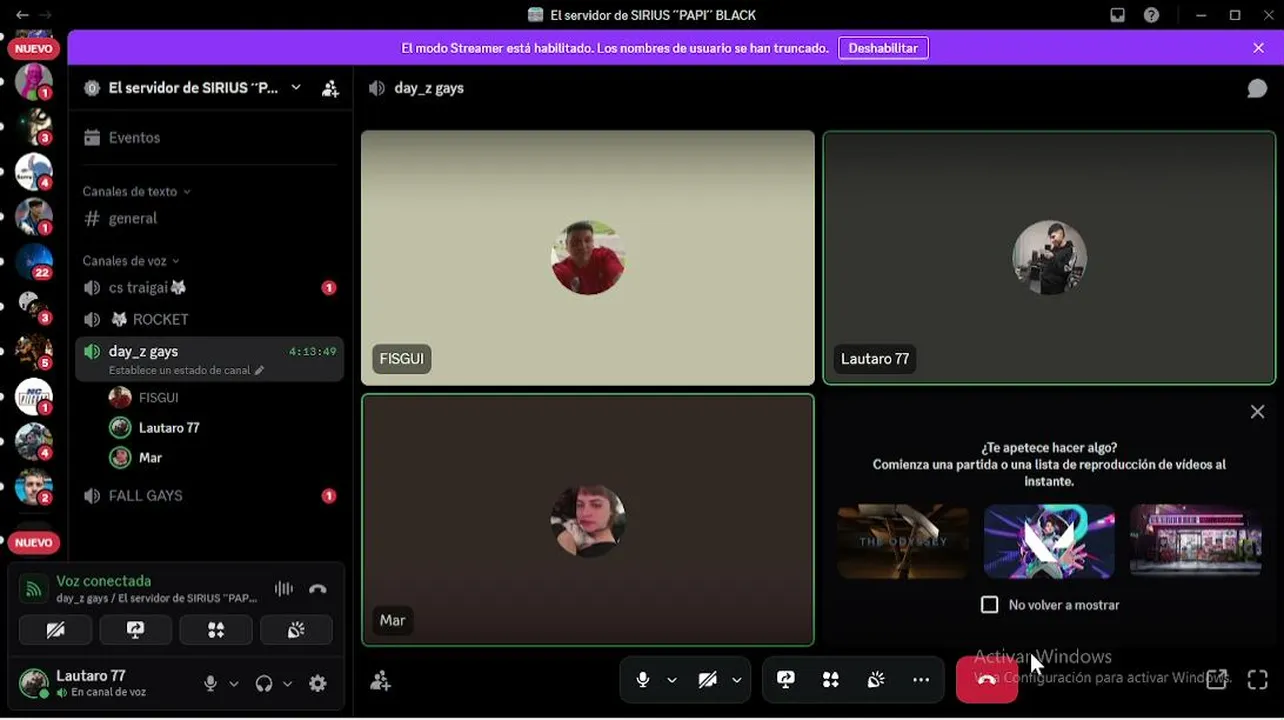Toggle camera in bottom call bar
Viewport: 1284px width, 720px height.
tap(708, 680)
